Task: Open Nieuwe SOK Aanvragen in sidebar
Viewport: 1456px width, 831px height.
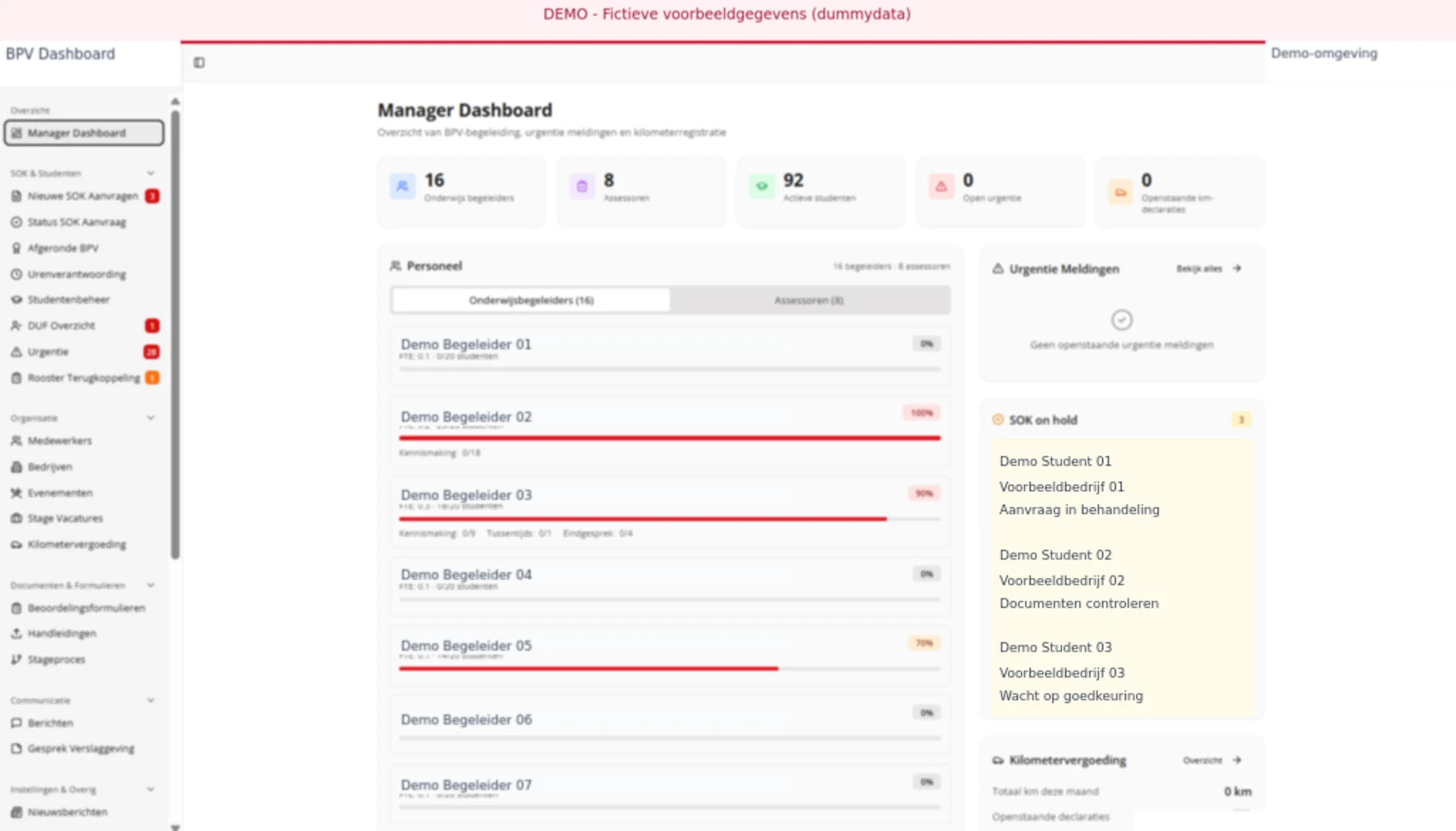Action: [84, 196]
